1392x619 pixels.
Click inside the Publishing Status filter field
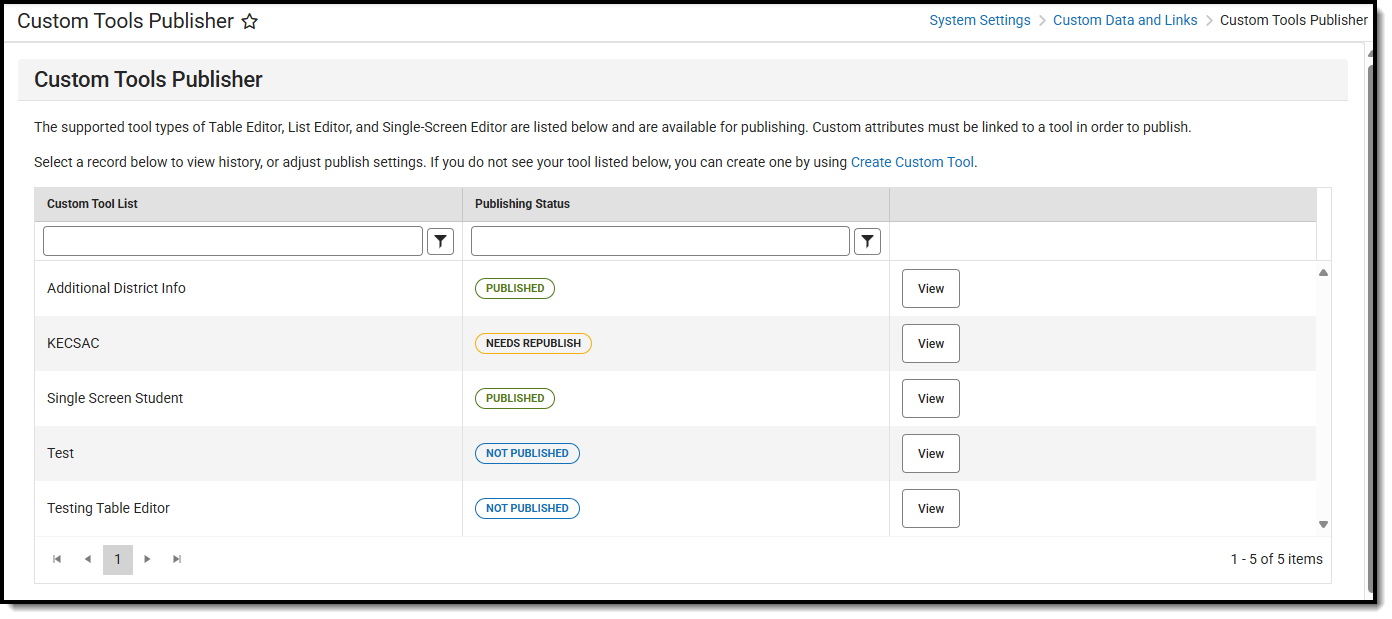660,240
